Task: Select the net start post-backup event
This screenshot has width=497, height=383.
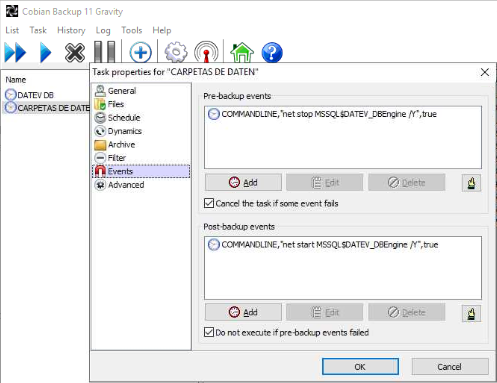Action: [x=323, y=245]
